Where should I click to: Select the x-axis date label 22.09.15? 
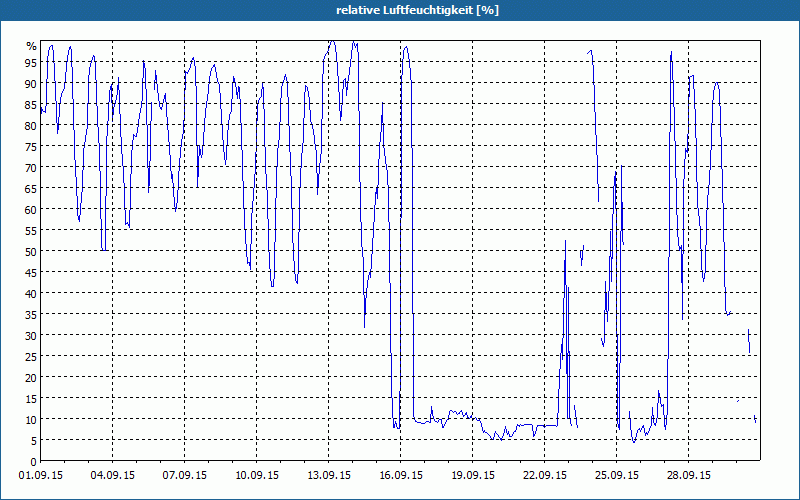(544, 476)
